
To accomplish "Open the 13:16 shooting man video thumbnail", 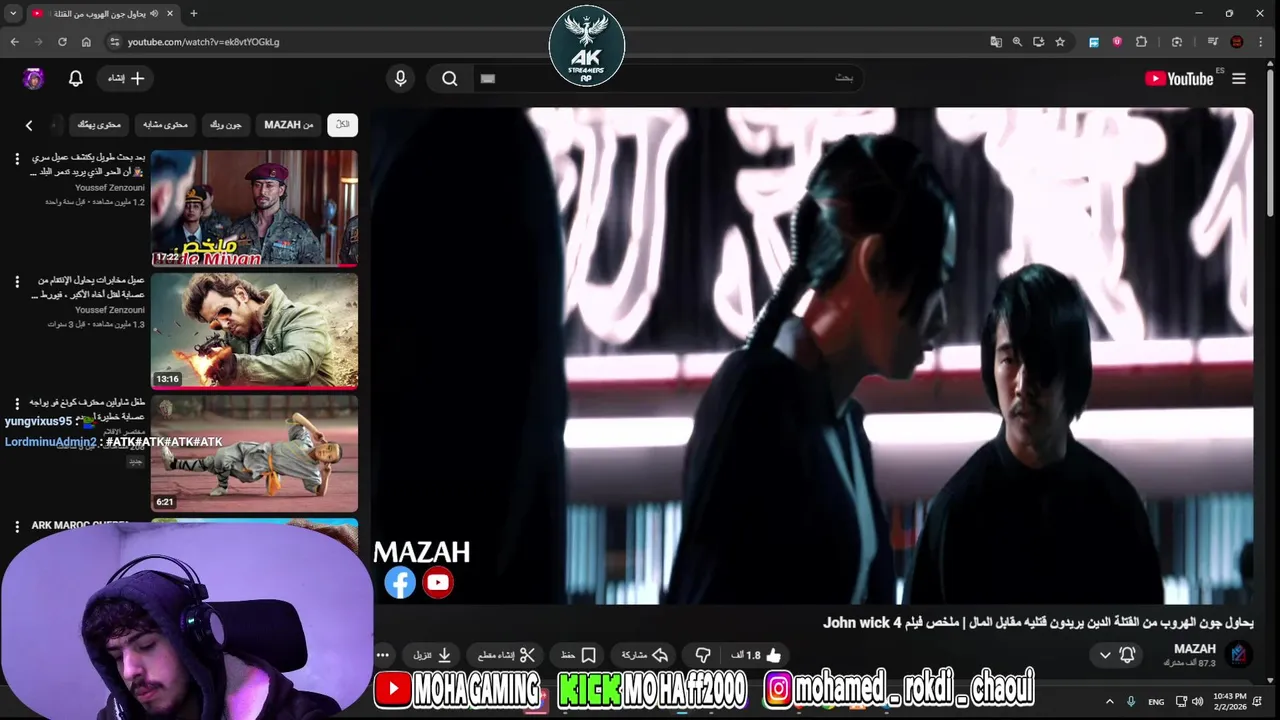I will 254,330.
